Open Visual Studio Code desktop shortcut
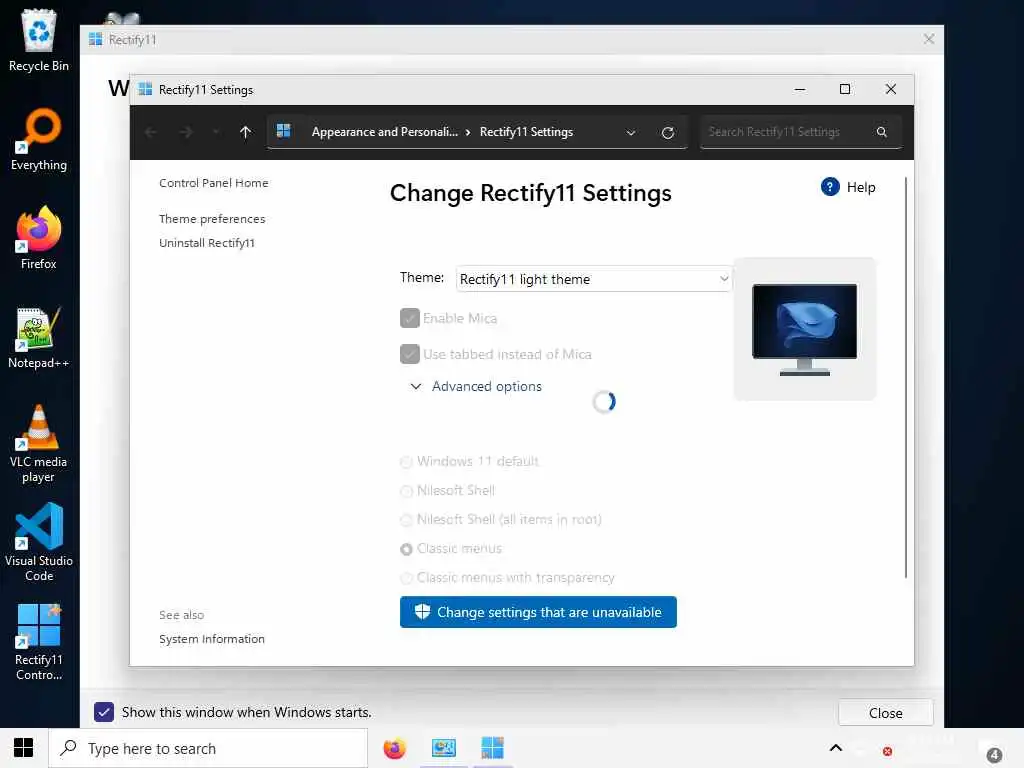Image resolution: width=1024 pixels, height=768 pixels. coord(39,542)
